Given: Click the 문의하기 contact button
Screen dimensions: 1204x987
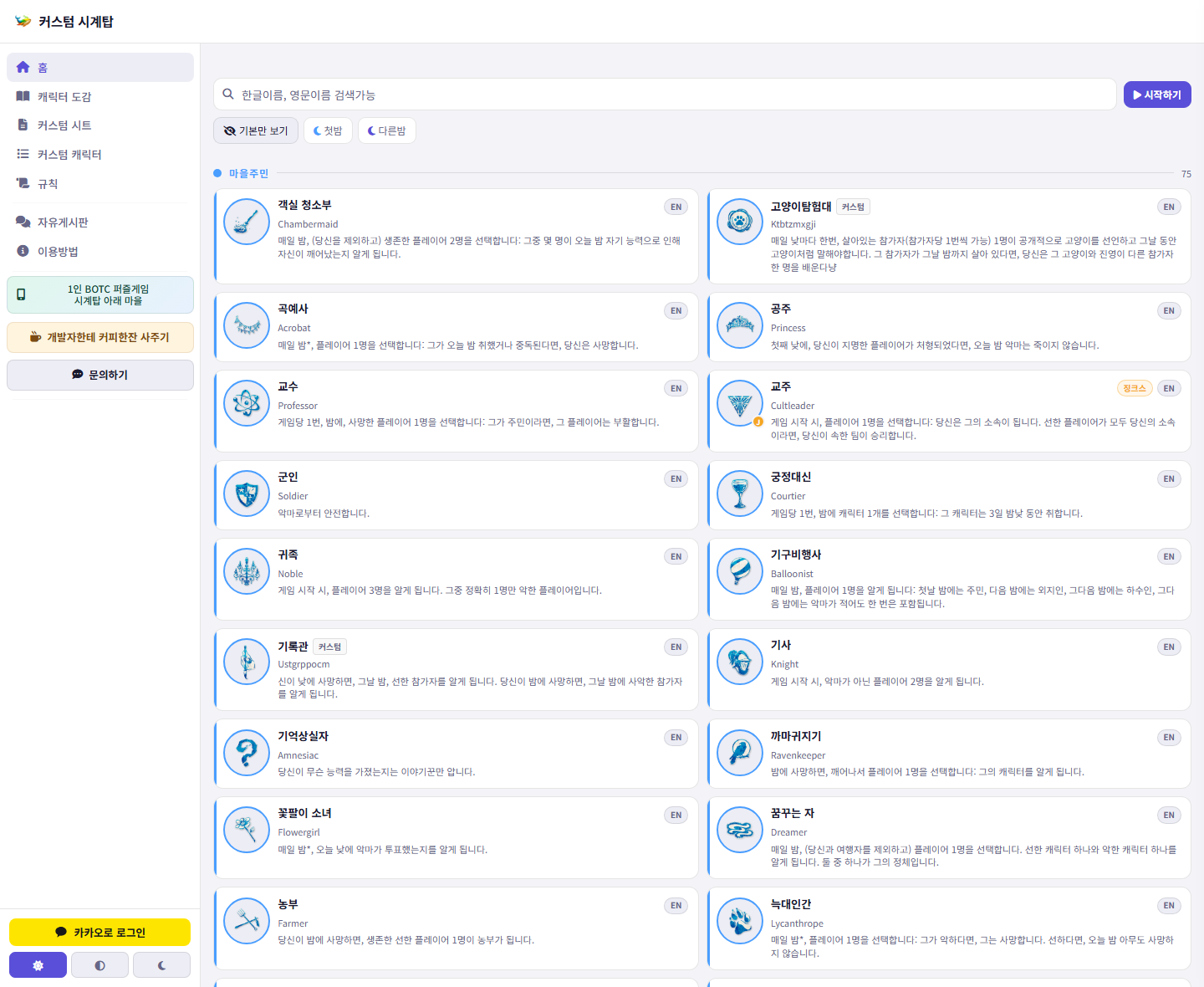Looking at the screenshot, I should coord(100,376).
